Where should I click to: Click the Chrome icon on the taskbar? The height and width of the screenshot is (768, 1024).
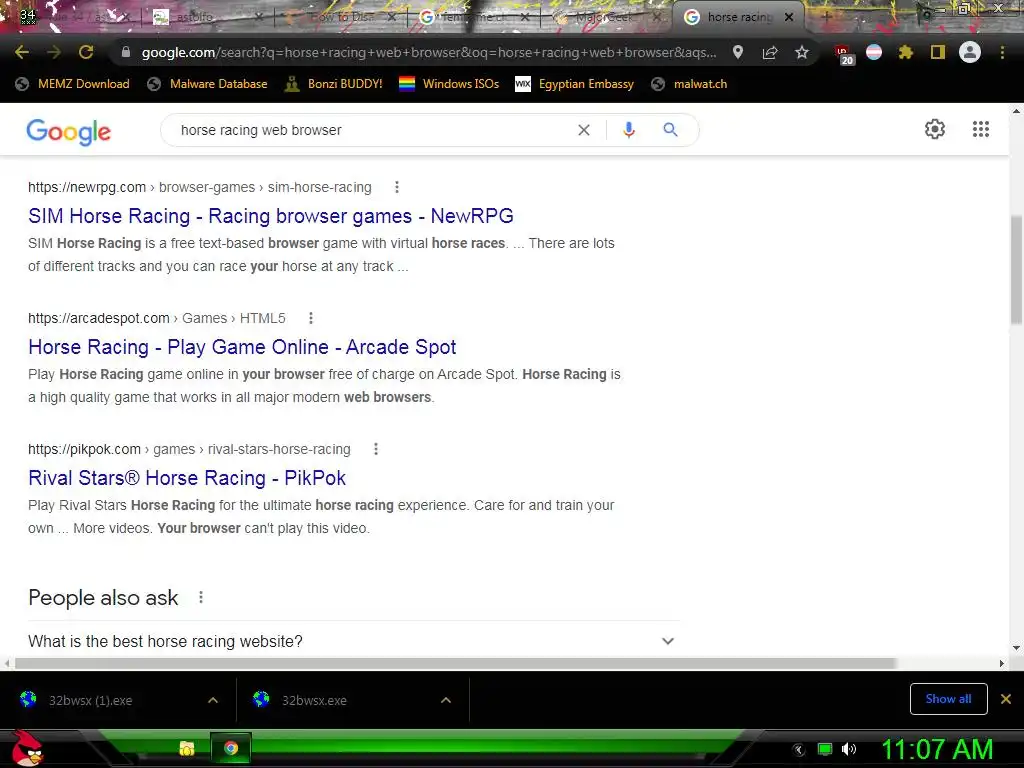[x=231, y=748]
